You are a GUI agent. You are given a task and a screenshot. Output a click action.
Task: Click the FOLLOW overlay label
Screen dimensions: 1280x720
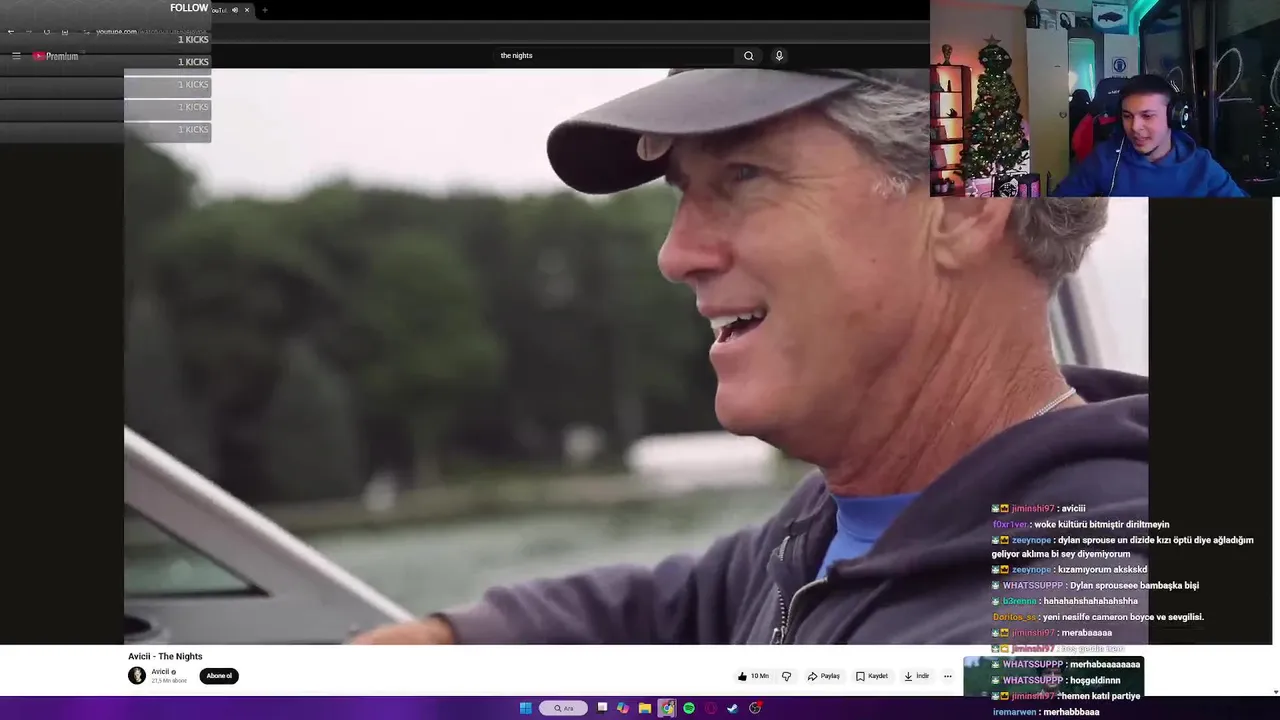click(x=189, y=8)
